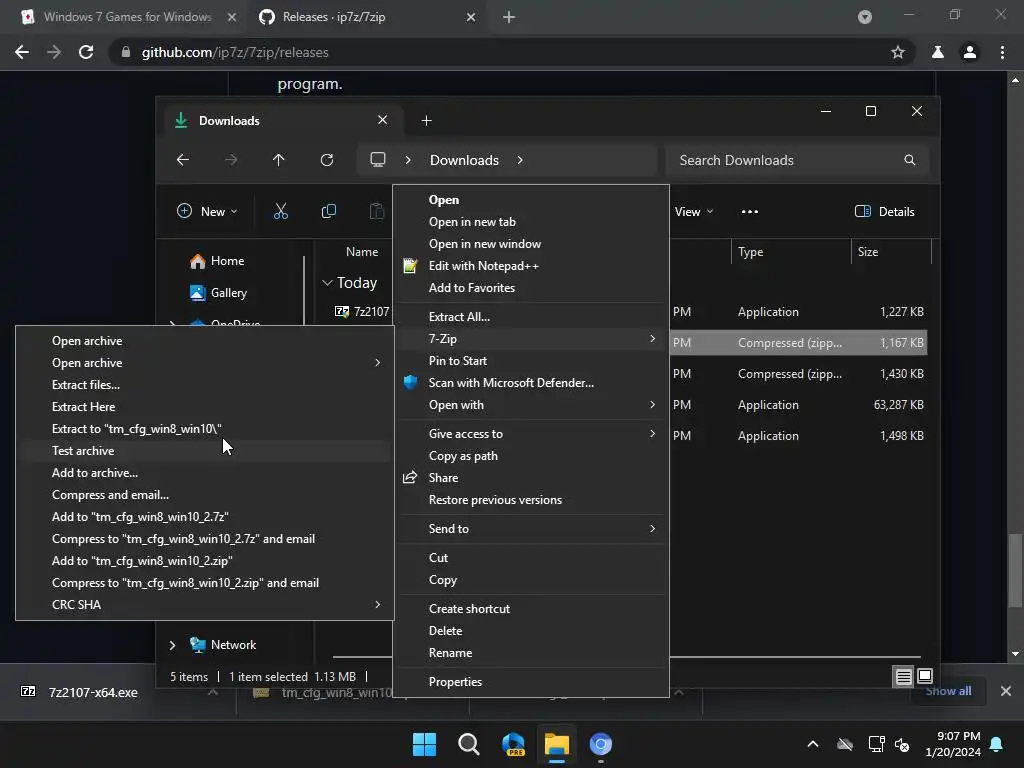The height and width of the screenshot is (768, 1024).
Task: Click the Paste clipboard icon in Explorer toolbar
Action: (377, 211)
